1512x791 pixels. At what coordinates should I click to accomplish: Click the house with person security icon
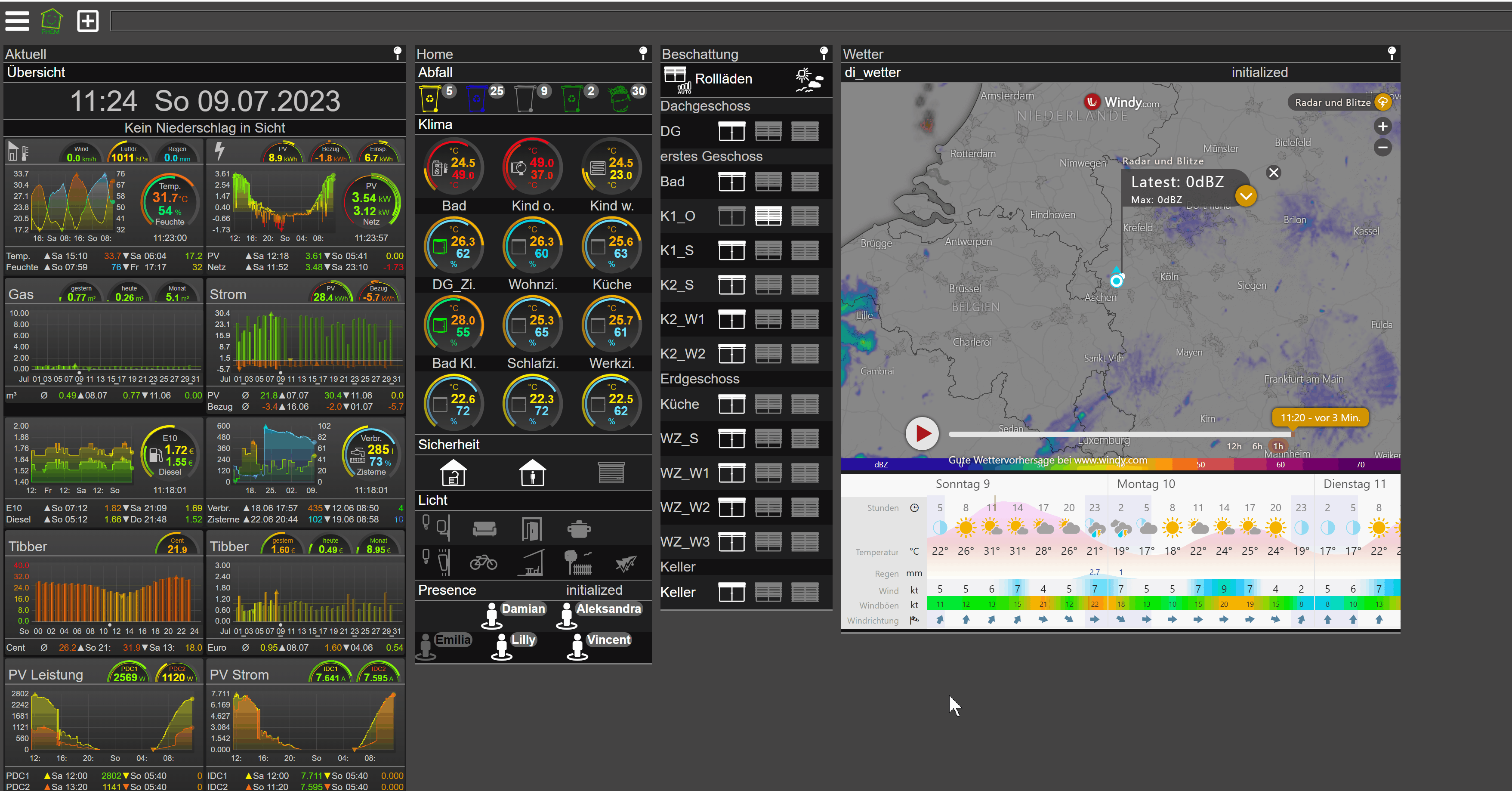pyautogui.click(x=532, y=473)
